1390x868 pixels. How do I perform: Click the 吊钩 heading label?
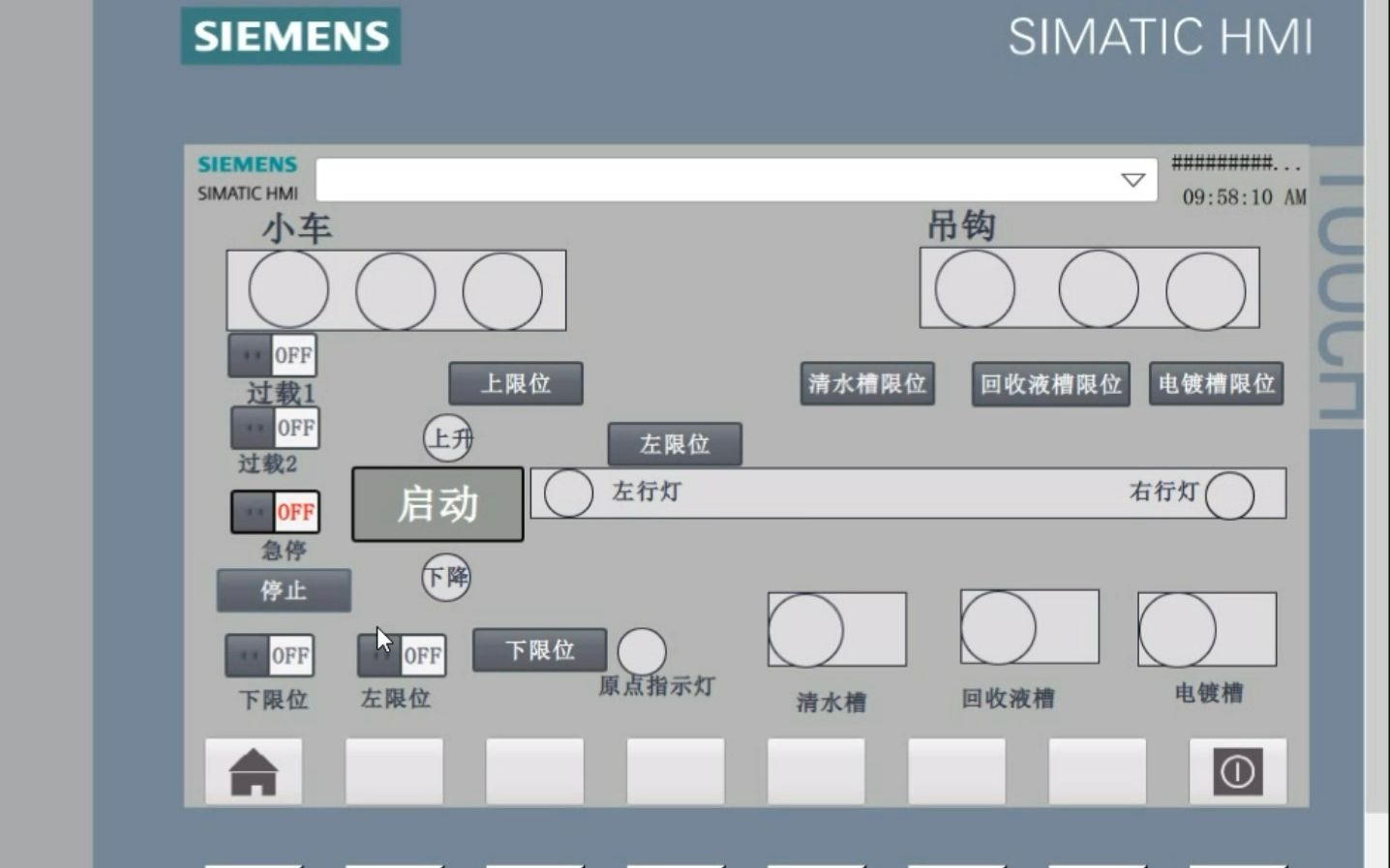tap(961, 225)
